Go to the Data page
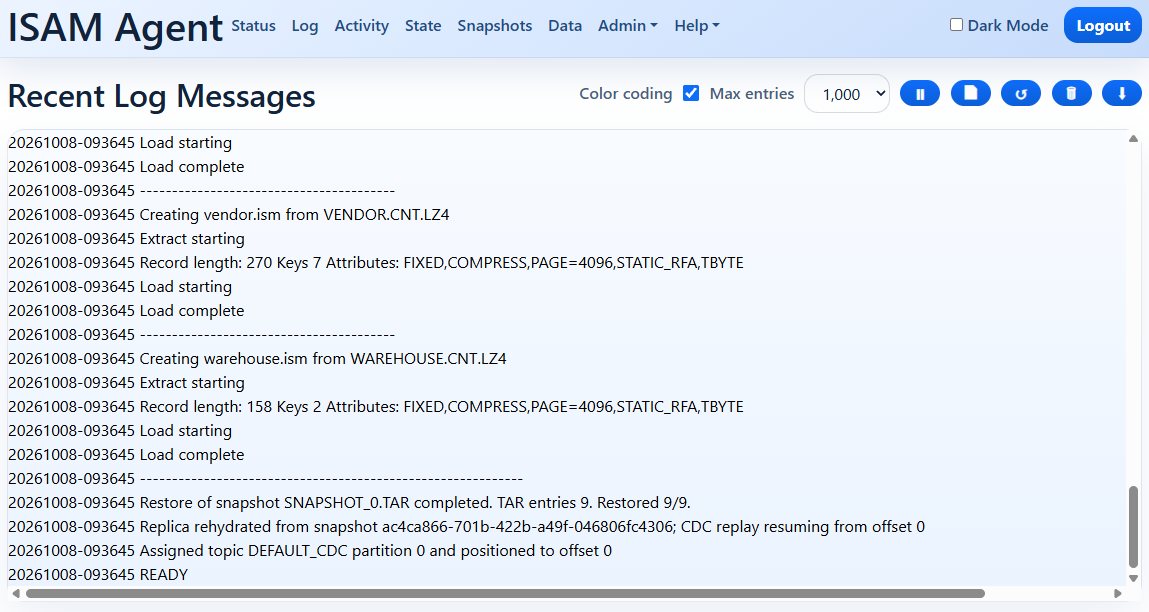Viewport: 1149px width, 612px height. (x=565, y=26)
